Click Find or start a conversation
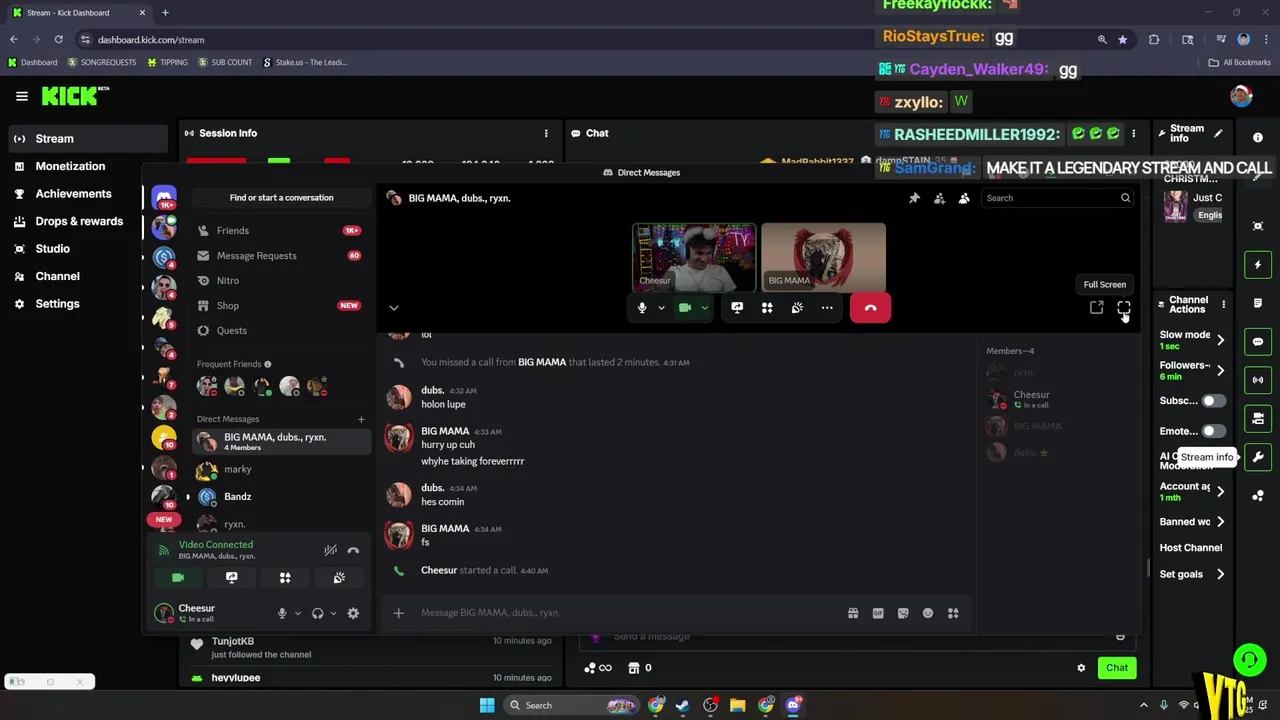The height and width of the screenshot is (720, 1280). pos(281,197)
